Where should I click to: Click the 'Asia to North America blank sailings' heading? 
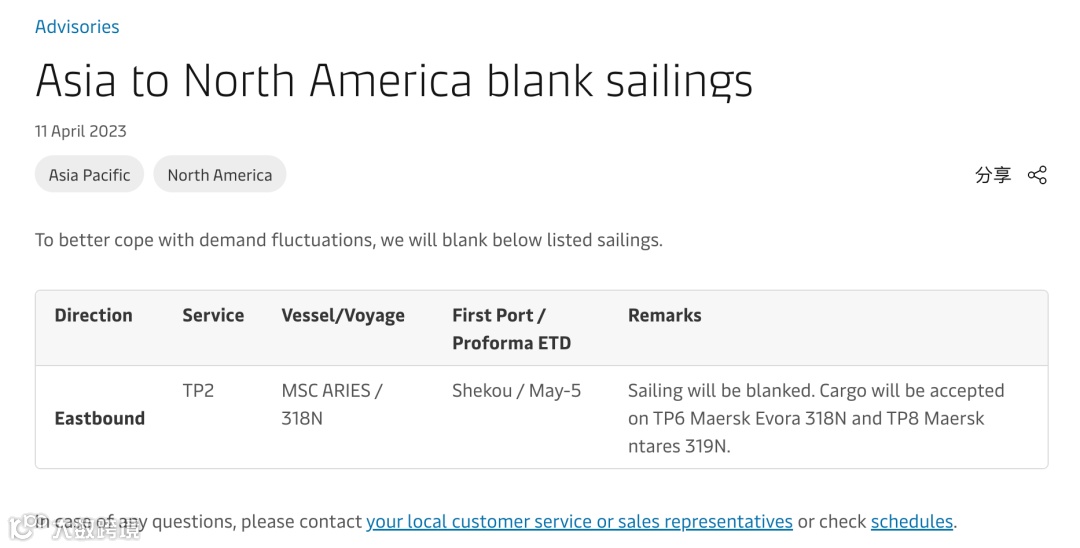[394, 80]
